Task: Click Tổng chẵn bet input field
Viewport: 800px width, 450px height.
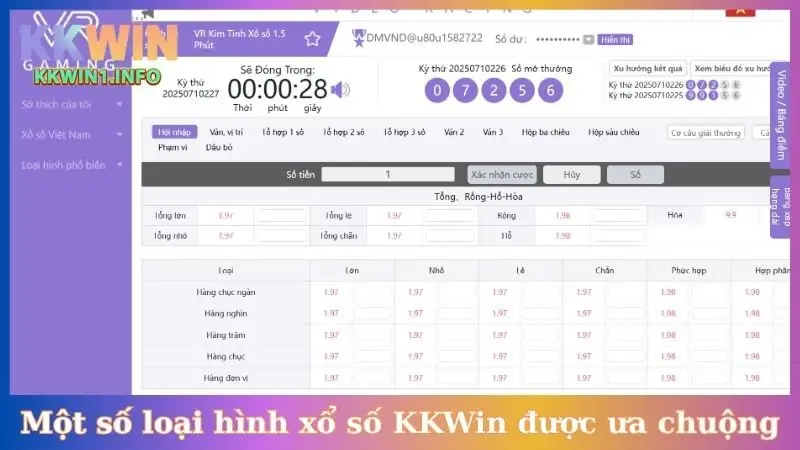Action: 449,236
